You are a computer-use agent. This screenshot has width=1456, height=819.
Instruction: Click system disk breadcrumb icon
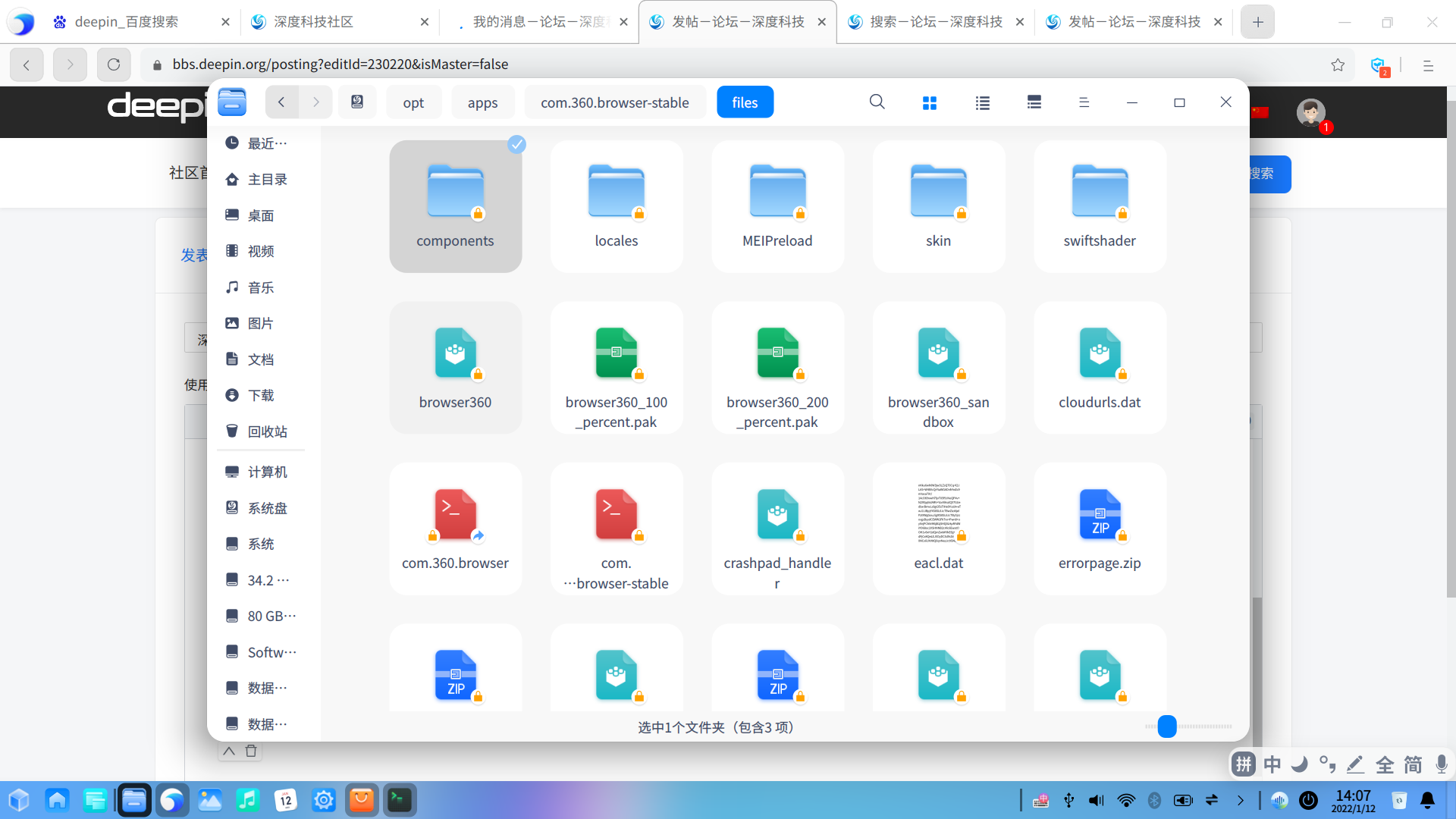coord(357,102)
